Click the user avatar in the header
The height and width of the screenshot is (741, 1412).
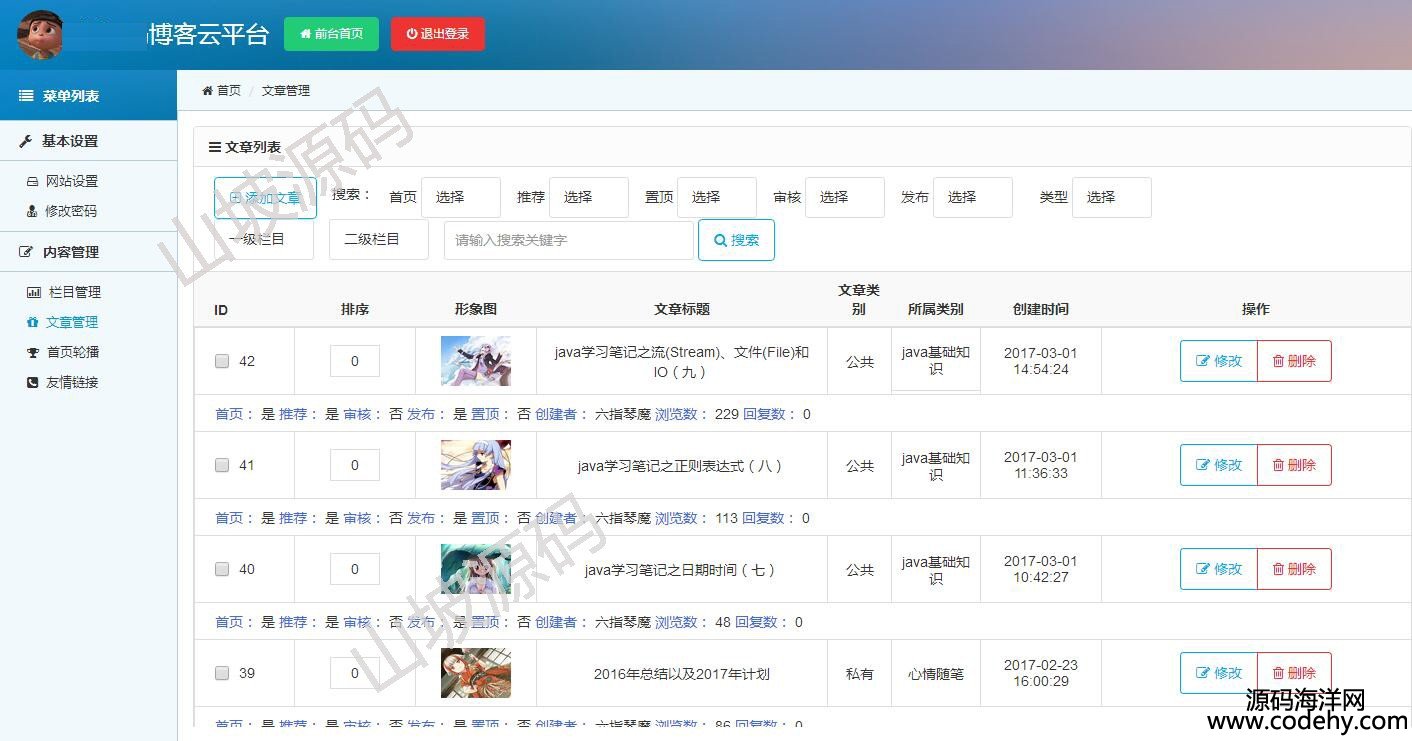point(40,35)
